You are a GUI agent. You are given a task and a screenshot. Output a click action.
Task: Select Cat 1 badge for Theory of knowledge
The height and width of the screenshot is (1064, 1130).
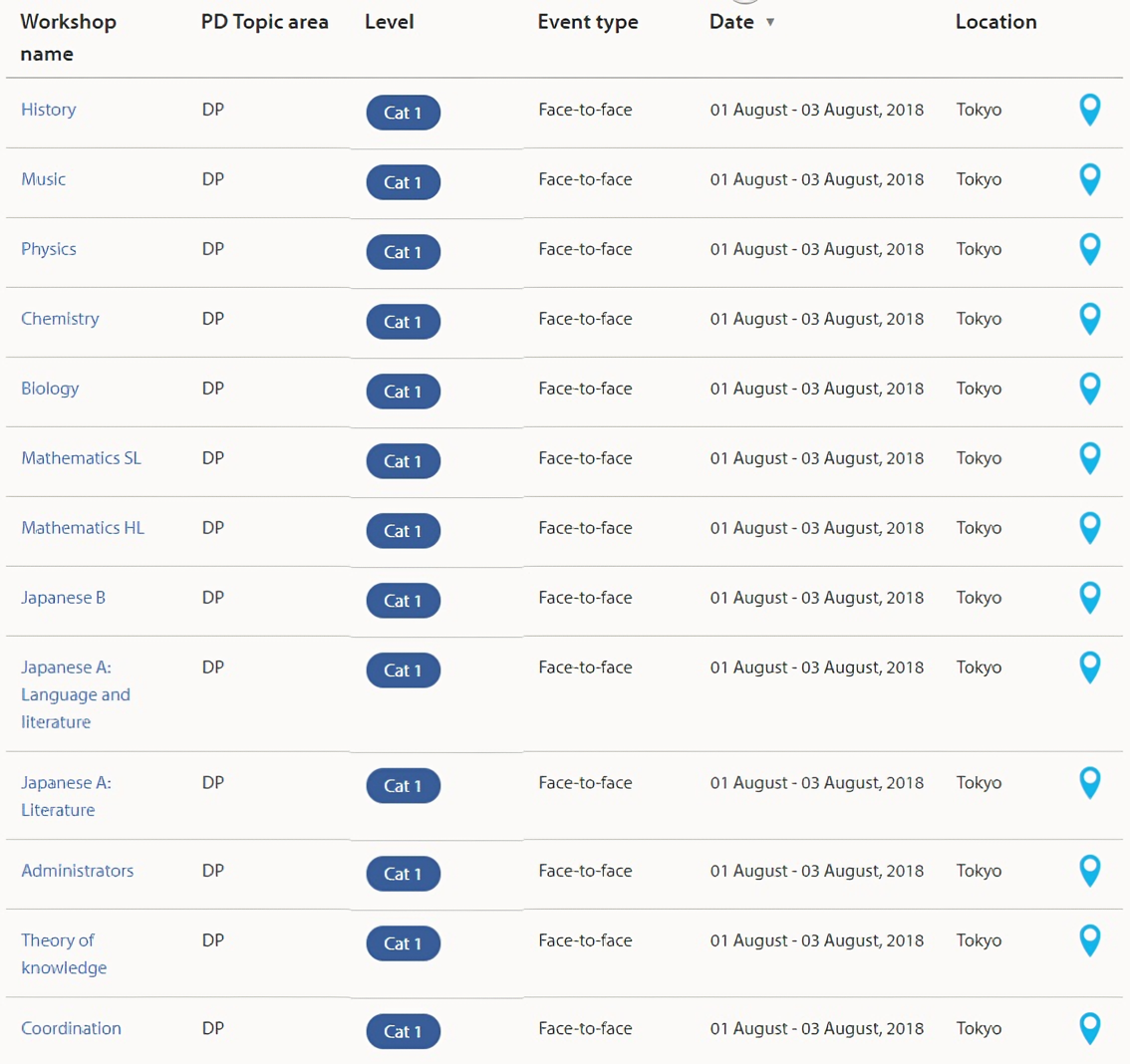click(x=403, y=943)
